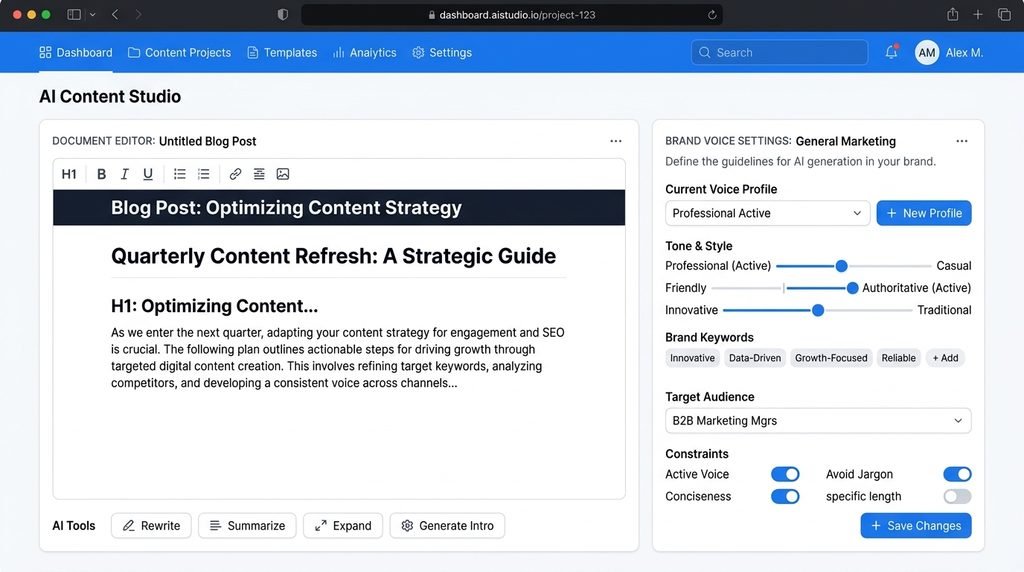This screenshot has height=572, width=1024.
Task: Click the Generate Intro button
Action: click(x=447, y=526)
